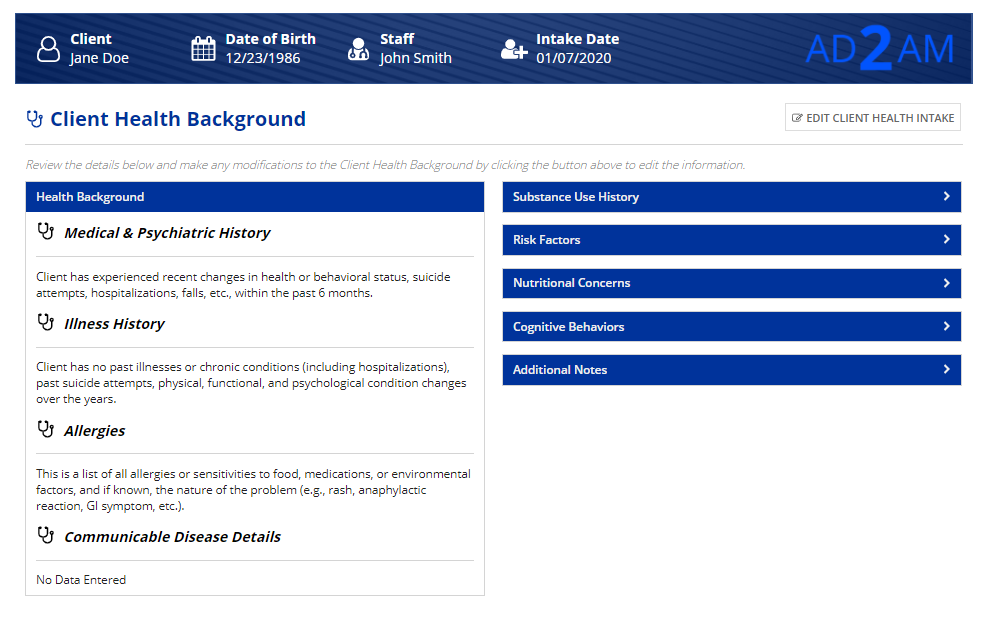Click the 'Client' header label
This screenshot has width=989, height=626.
(x=91, y=39)
